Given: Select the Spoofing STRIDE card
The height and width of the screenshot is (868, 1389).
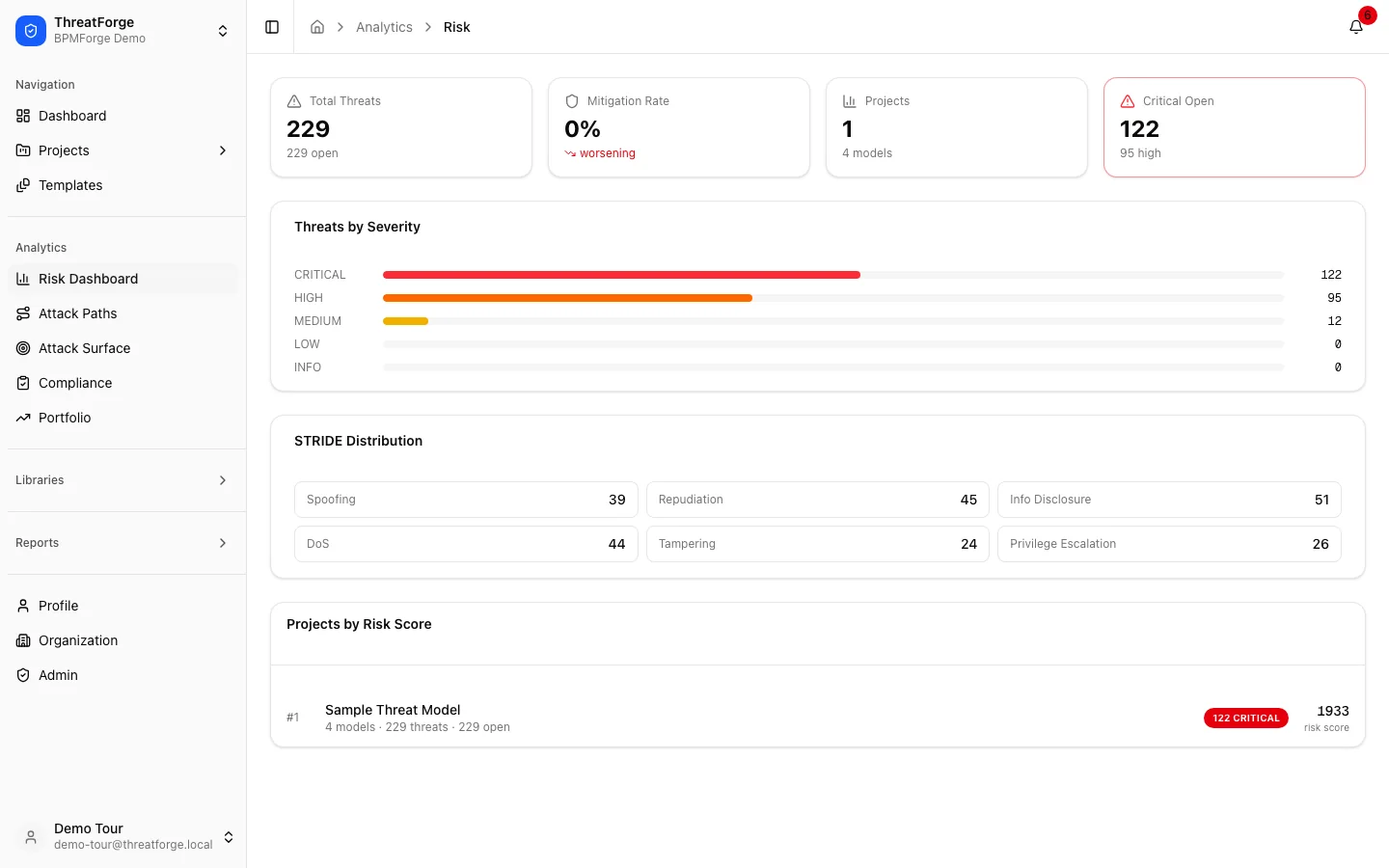Looking at the screenshot, I should tap(466, 500).
